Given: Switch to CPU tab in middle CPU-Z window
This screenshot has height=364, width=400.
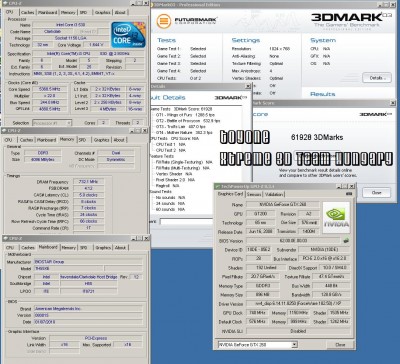Looking at the screenshot, I should coord(9,140).
